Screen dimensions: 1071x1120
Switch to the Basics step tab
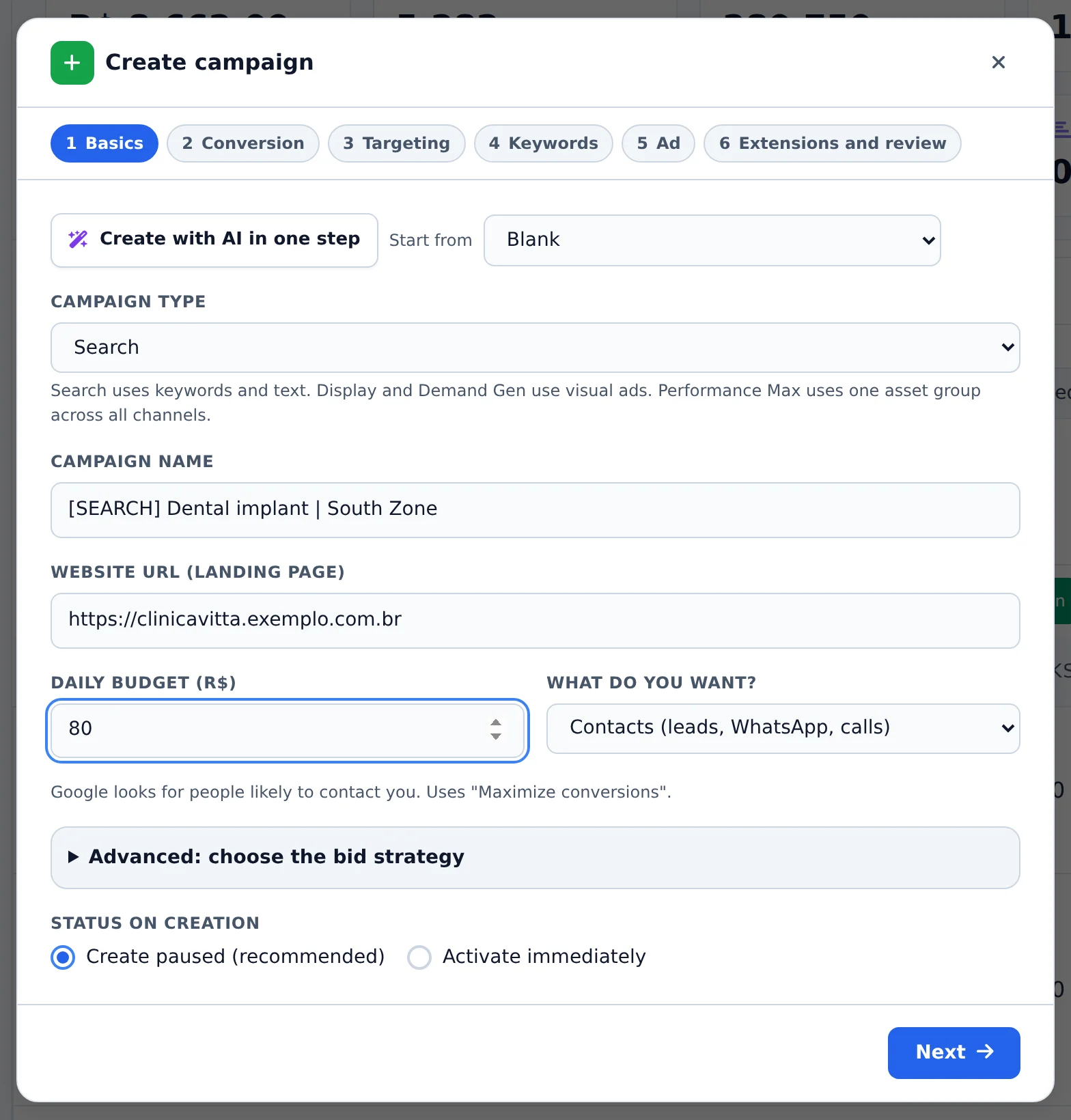click(x=105, y=143)
